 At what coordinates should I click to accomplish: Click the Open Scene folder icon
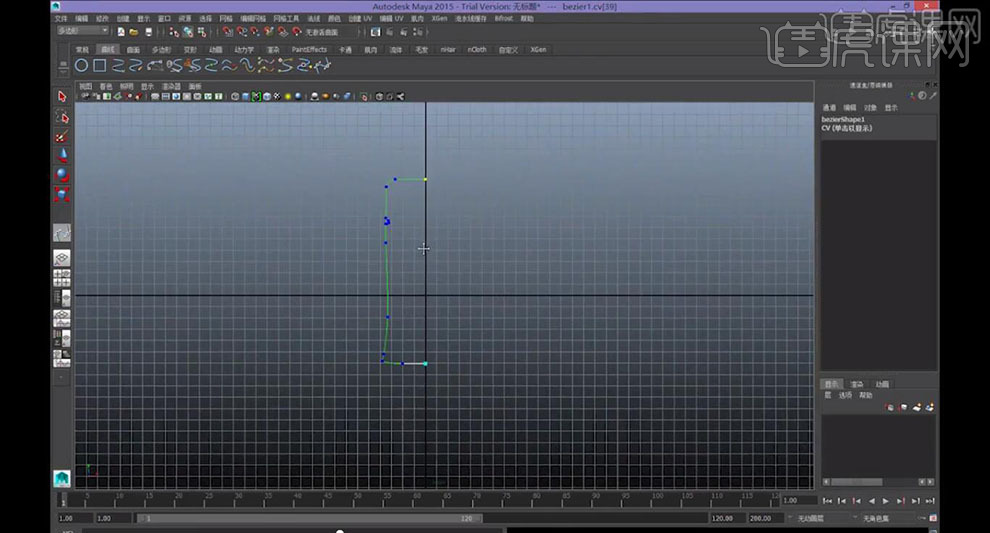134,32
